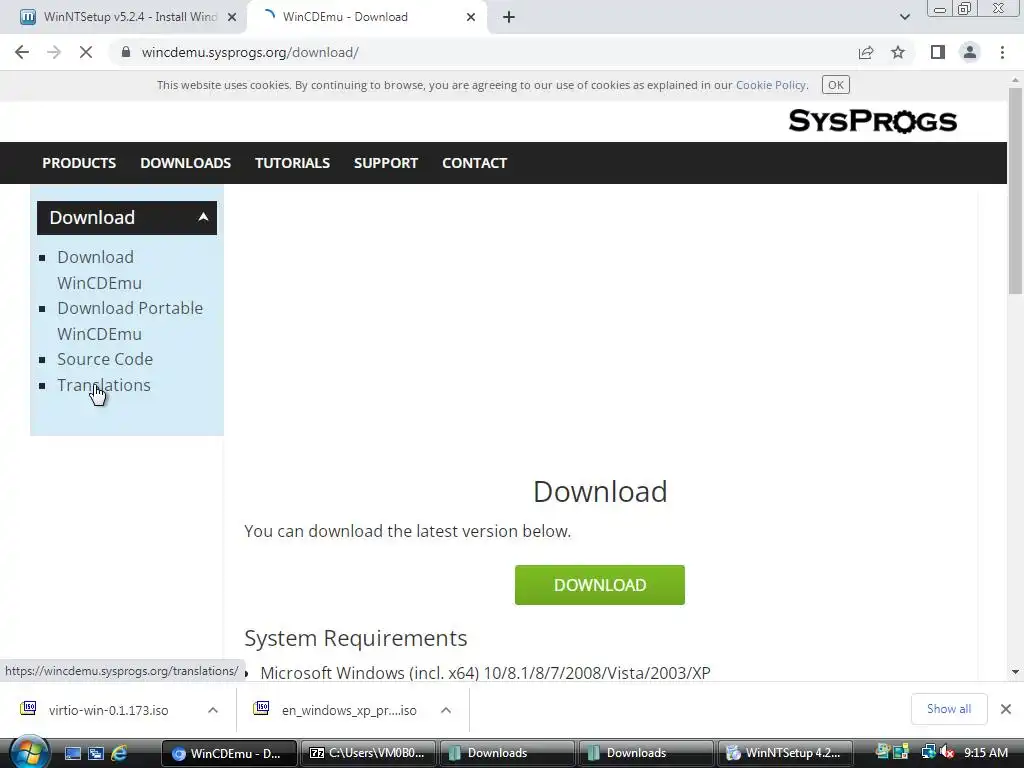1024x768 pixels.
Task: Click the forward navigation arrow
Action: pyautogui.click(x=54, y=52)
